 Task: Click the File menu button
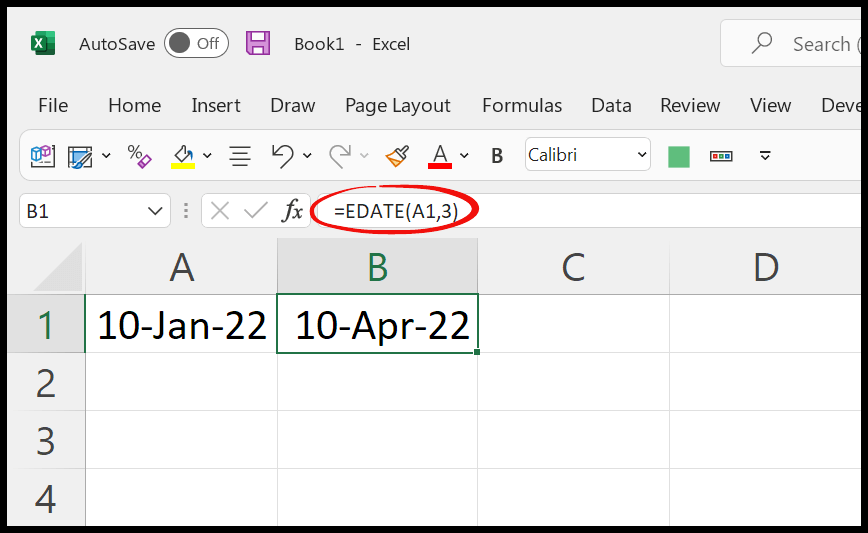pyautogui.click(x=53, y=105)
